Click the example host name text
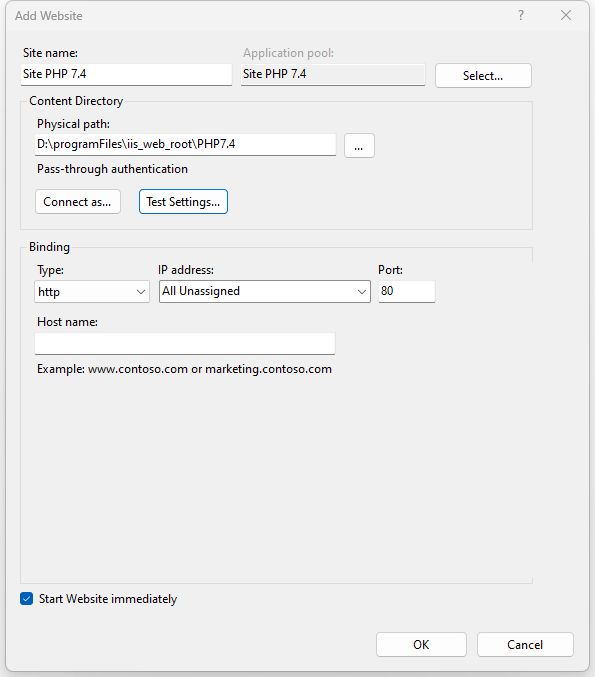 [184, 369]
